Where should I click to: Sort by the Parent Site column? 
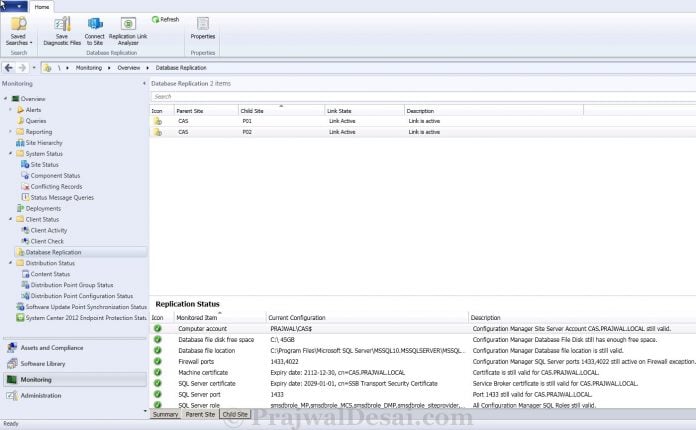[x=206, y=111]
